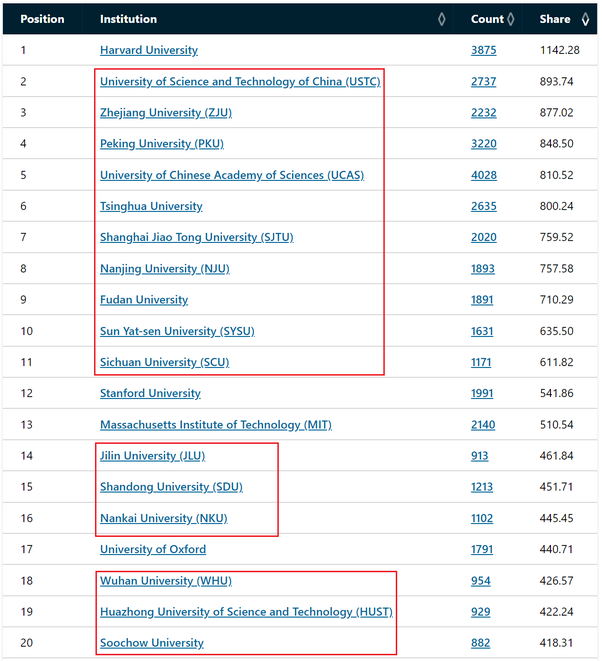Open University of Oxford link
The width and height of the screenshot is (602, 661).
pyautogui.click(x=153, y=549)
